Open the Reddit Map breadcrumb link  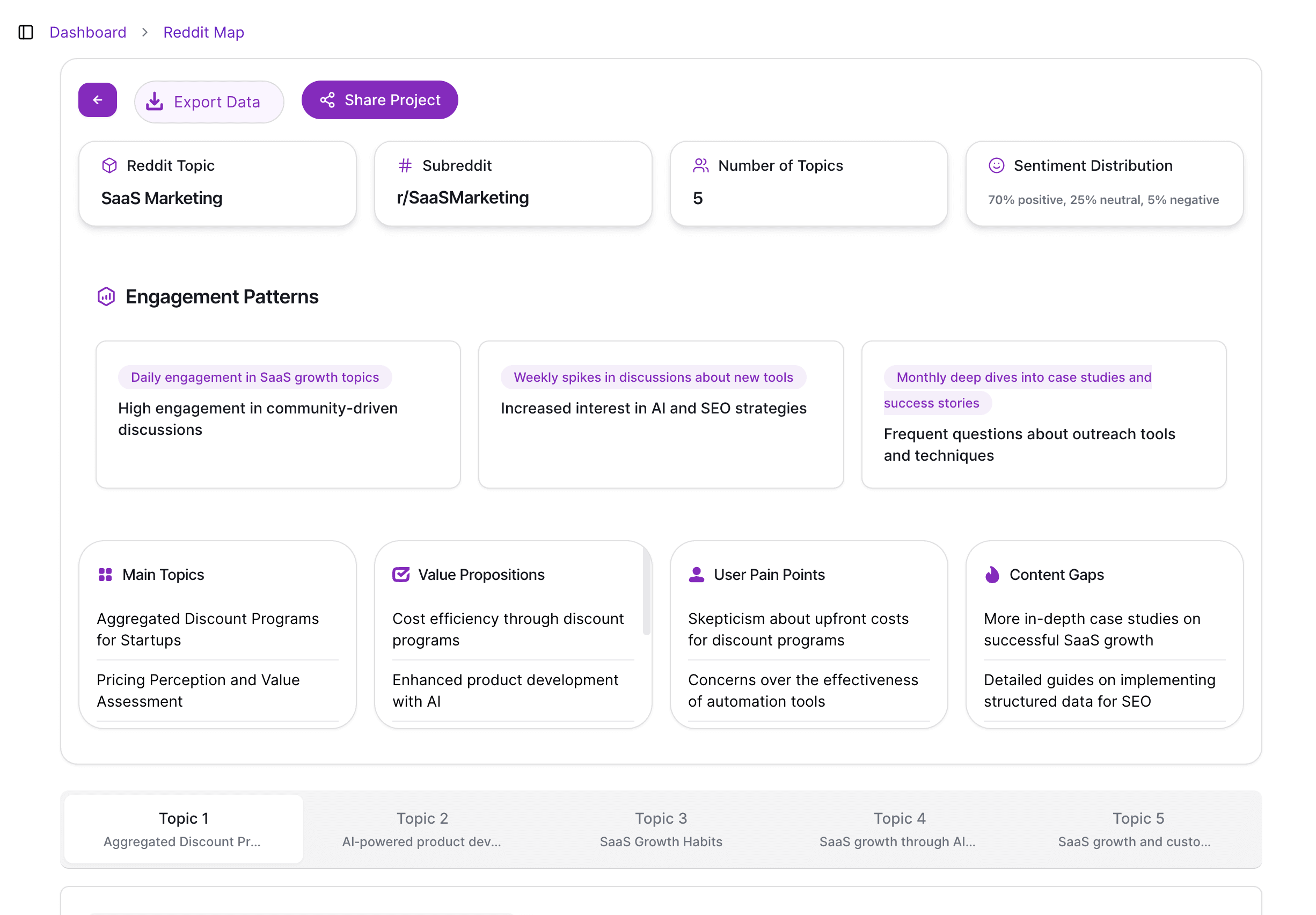click(203, 32)
